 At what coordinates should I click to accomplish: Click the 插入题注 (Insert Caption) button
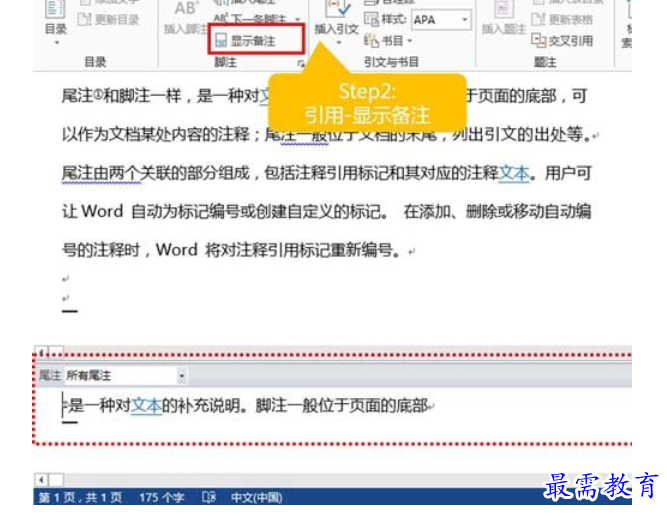[503, 18]
